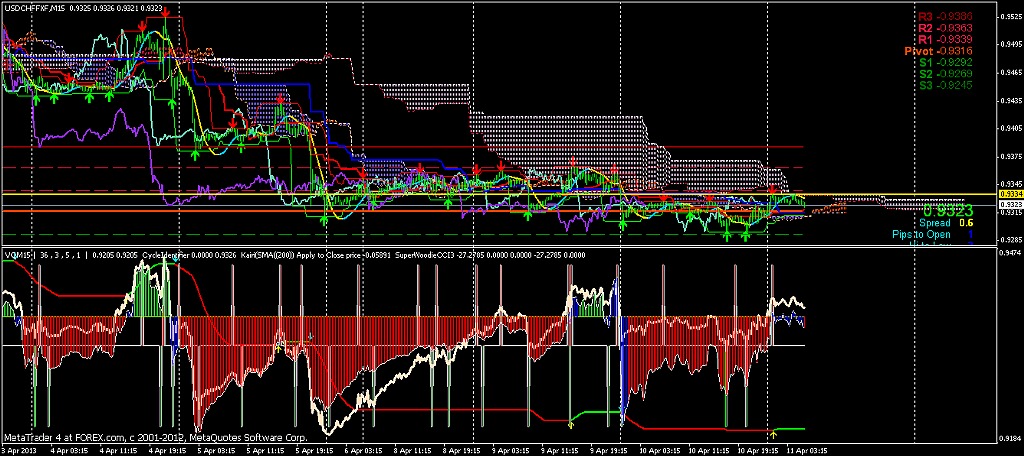
Task: Click the yellow 0.6 spread value
Action: [x=966, y=223]
